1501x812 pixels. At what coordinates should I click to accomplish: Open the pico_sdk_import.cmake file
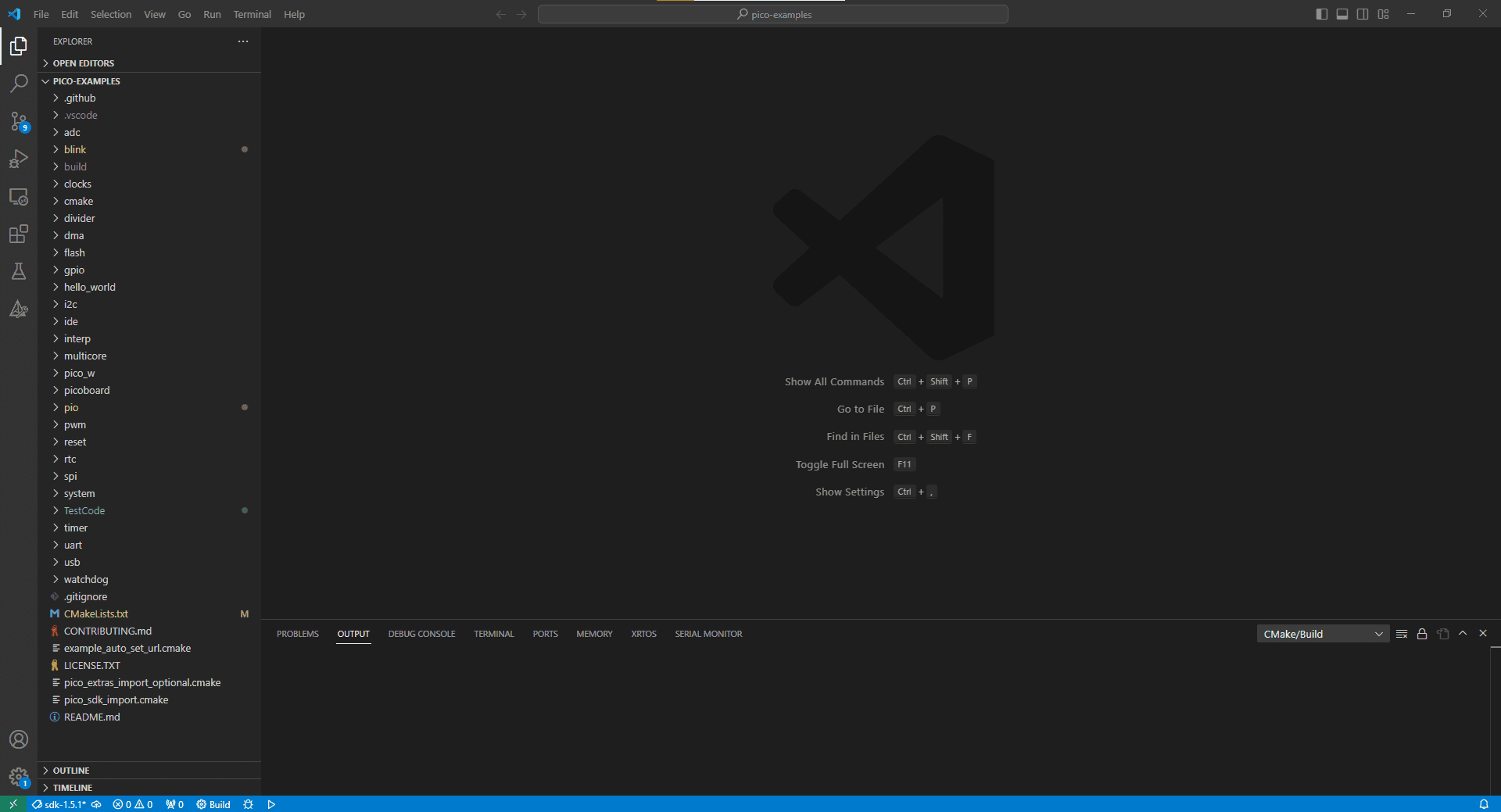click(149, 699)
